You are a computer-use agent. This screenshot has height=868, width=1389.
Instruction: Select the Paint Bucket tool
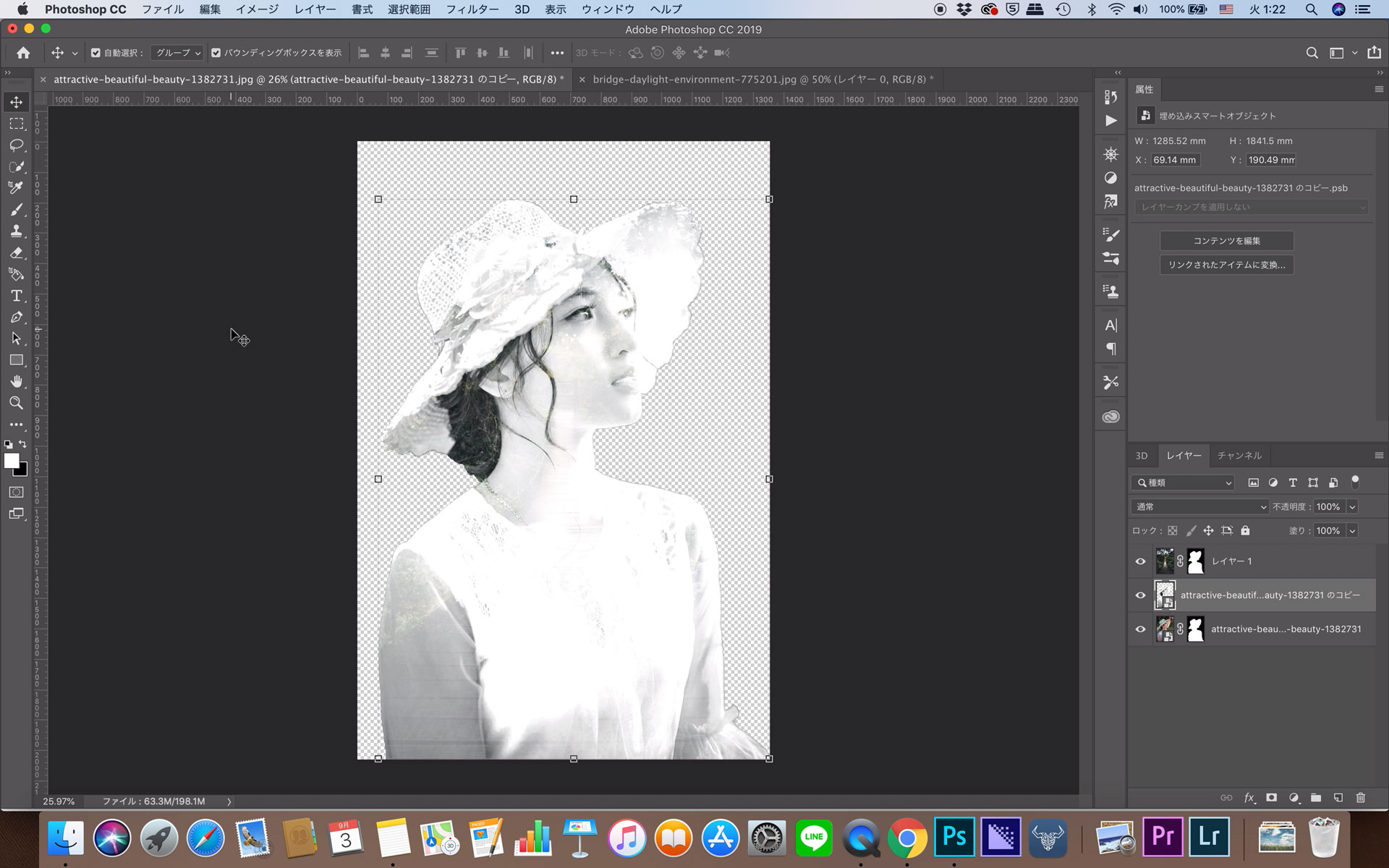pyautogui.click(x=16, y=274)
